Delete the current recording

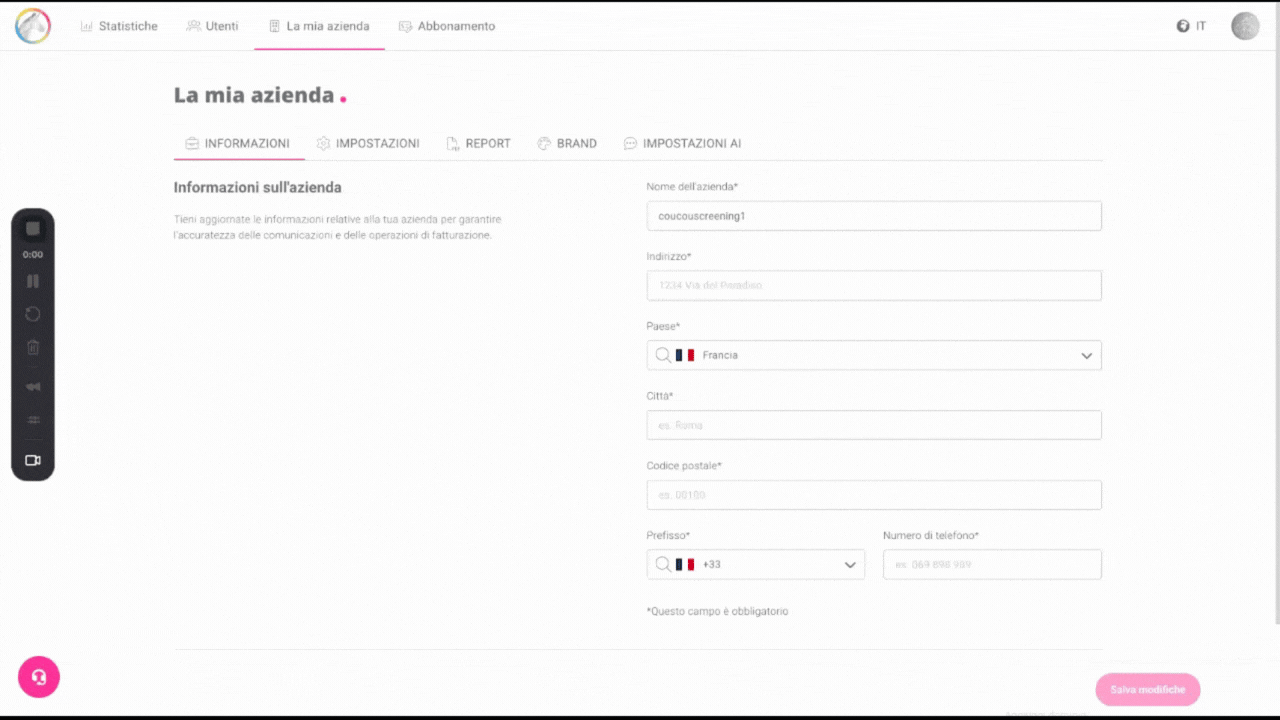click(33, 346)
